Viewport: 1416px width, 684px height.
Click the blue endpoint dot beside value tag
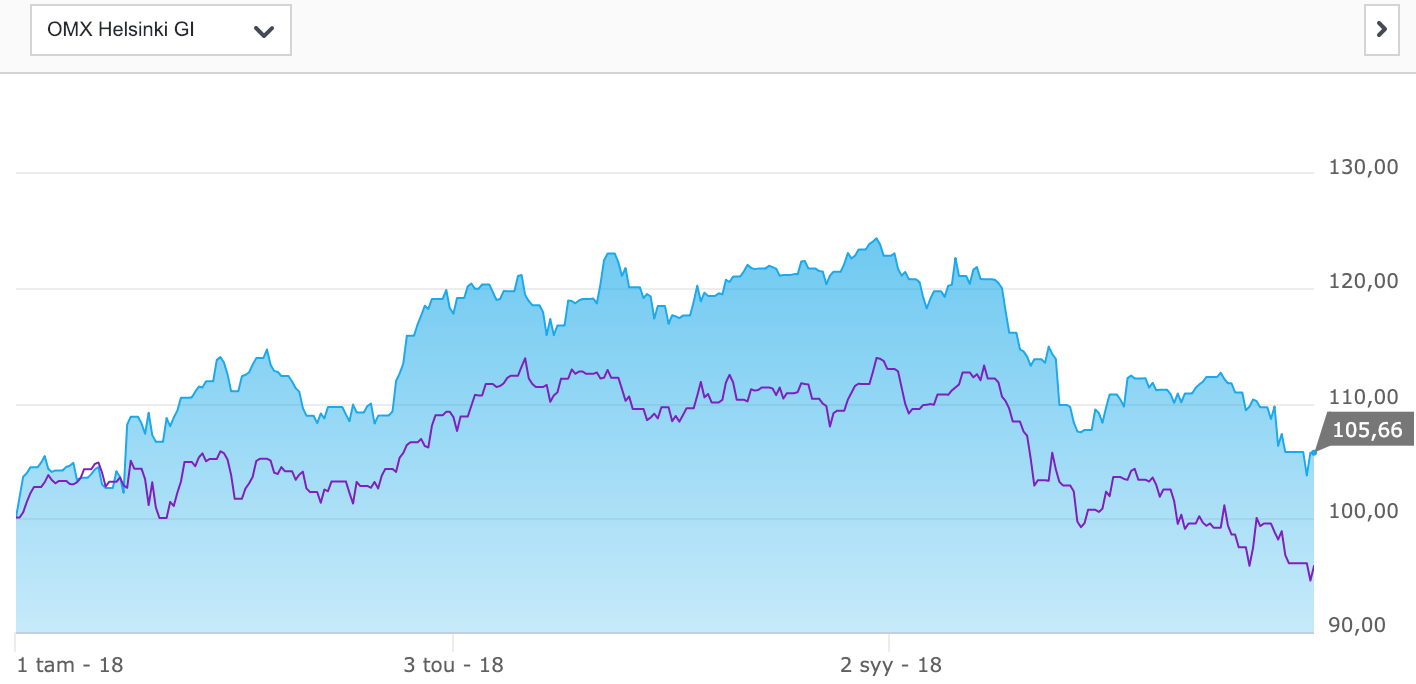1313,453
